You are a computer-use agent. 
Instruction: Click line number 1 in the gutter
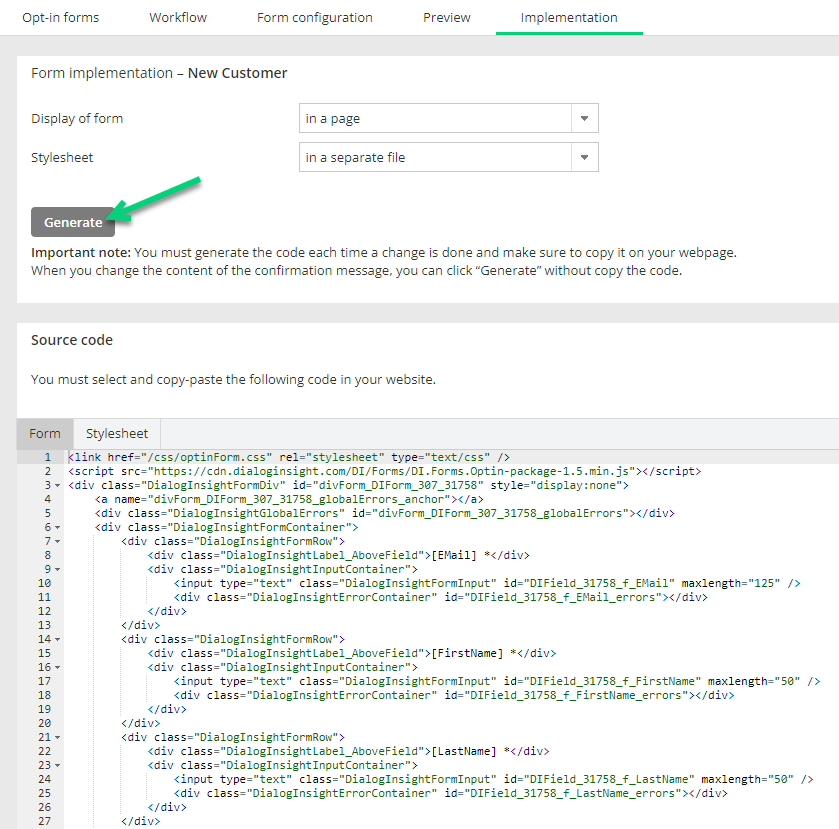(x=48, y=457)
